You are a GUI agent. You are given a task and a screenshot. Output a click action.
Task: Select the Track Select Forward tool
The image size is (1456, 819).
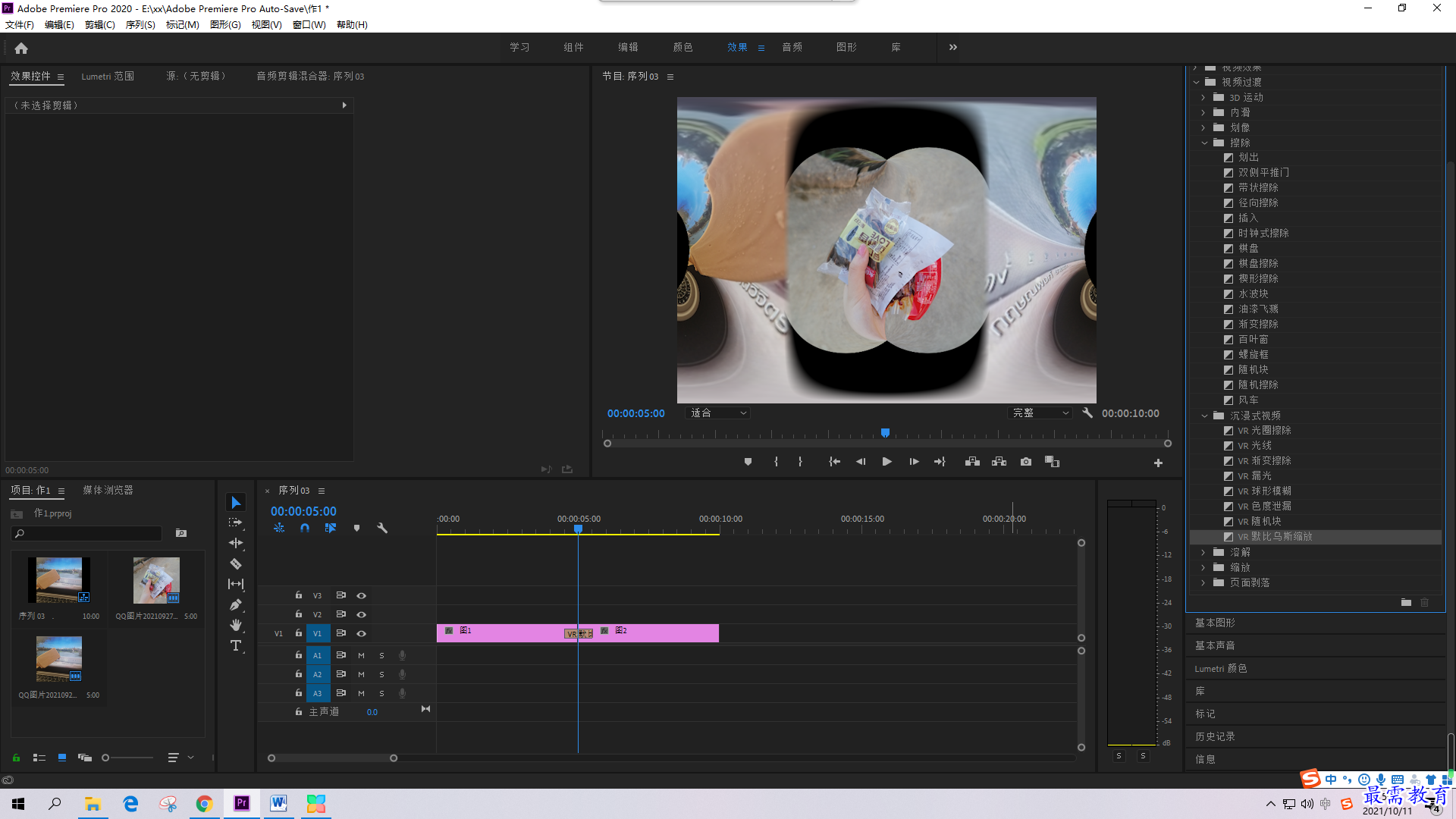point(236,522)
